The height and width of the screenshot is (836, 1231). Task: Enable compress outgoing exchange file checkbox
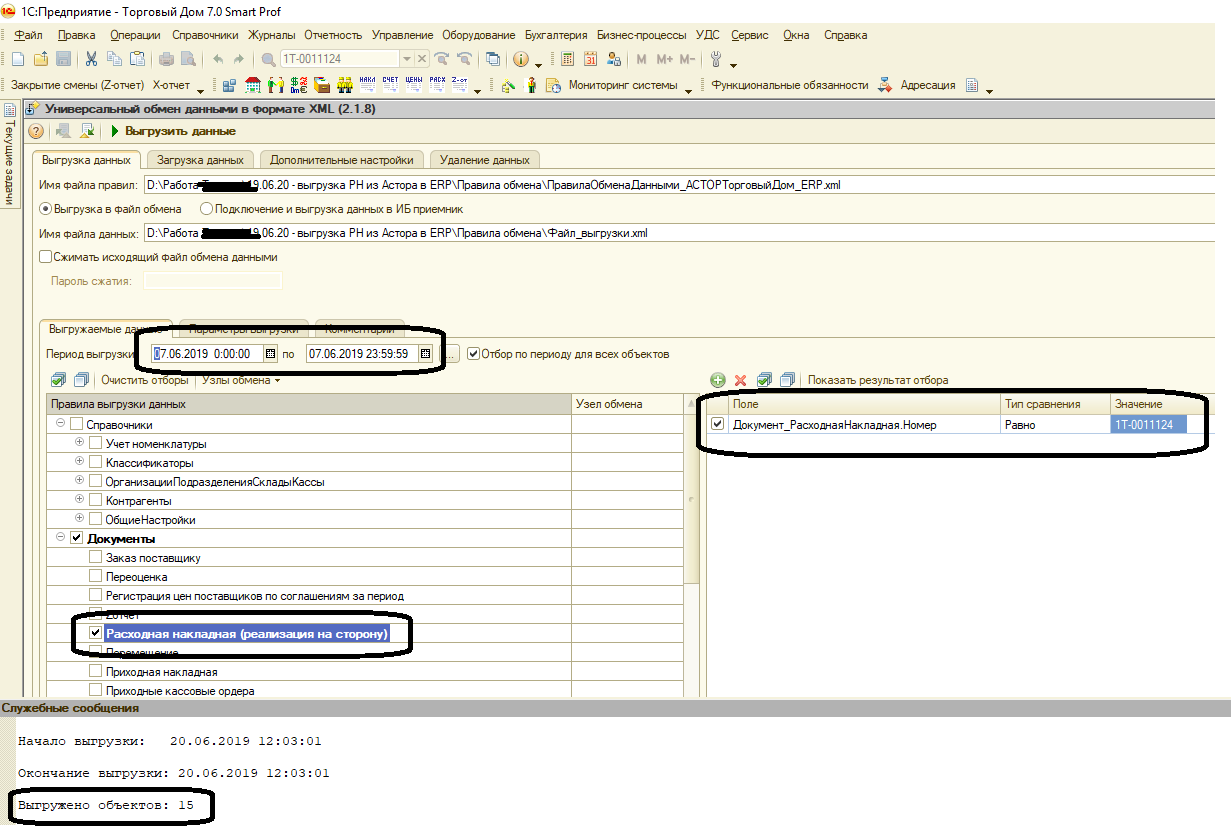click(45, 257)
